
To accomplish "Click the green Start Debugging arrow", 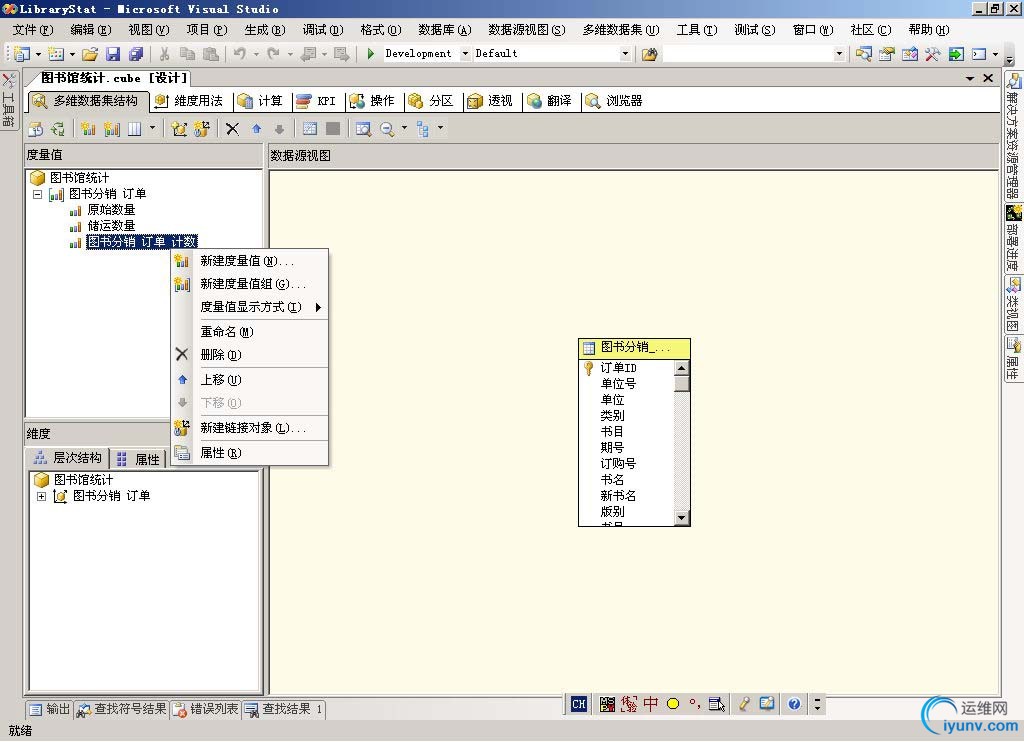I will (x=370, y=54).
